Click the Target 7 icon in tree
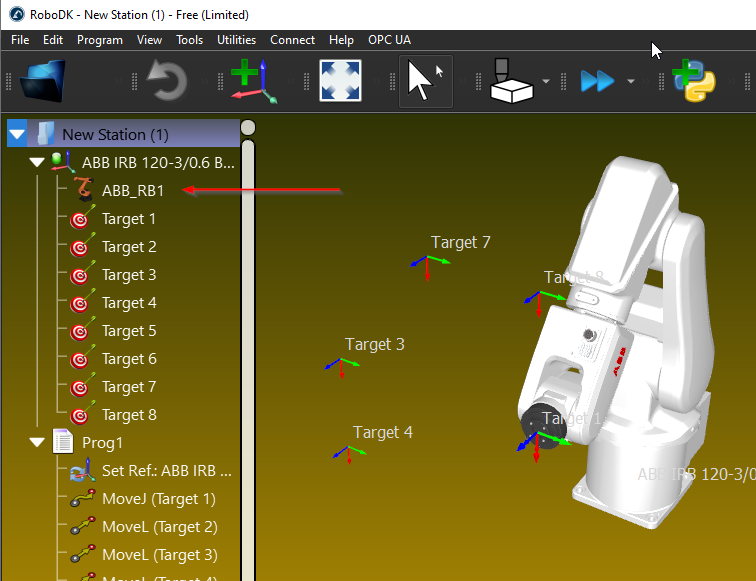The width and height of the screenshot is (756, 581). [x=82, y=385]
